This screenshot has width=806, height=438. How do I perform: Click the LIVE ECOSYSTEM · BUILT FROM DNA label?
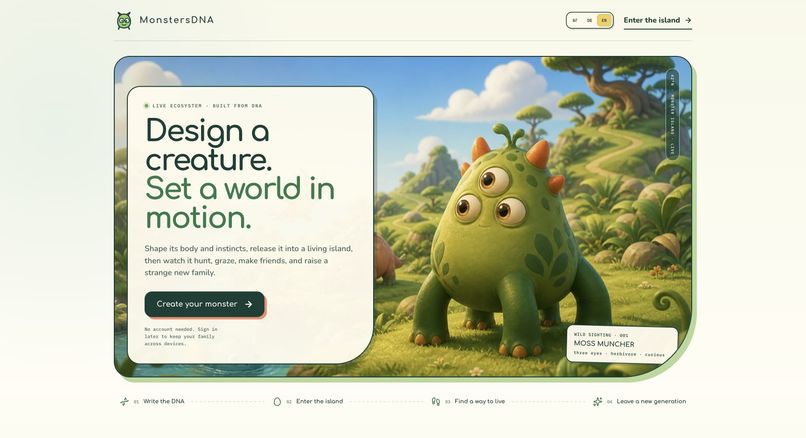coord(207,106)
